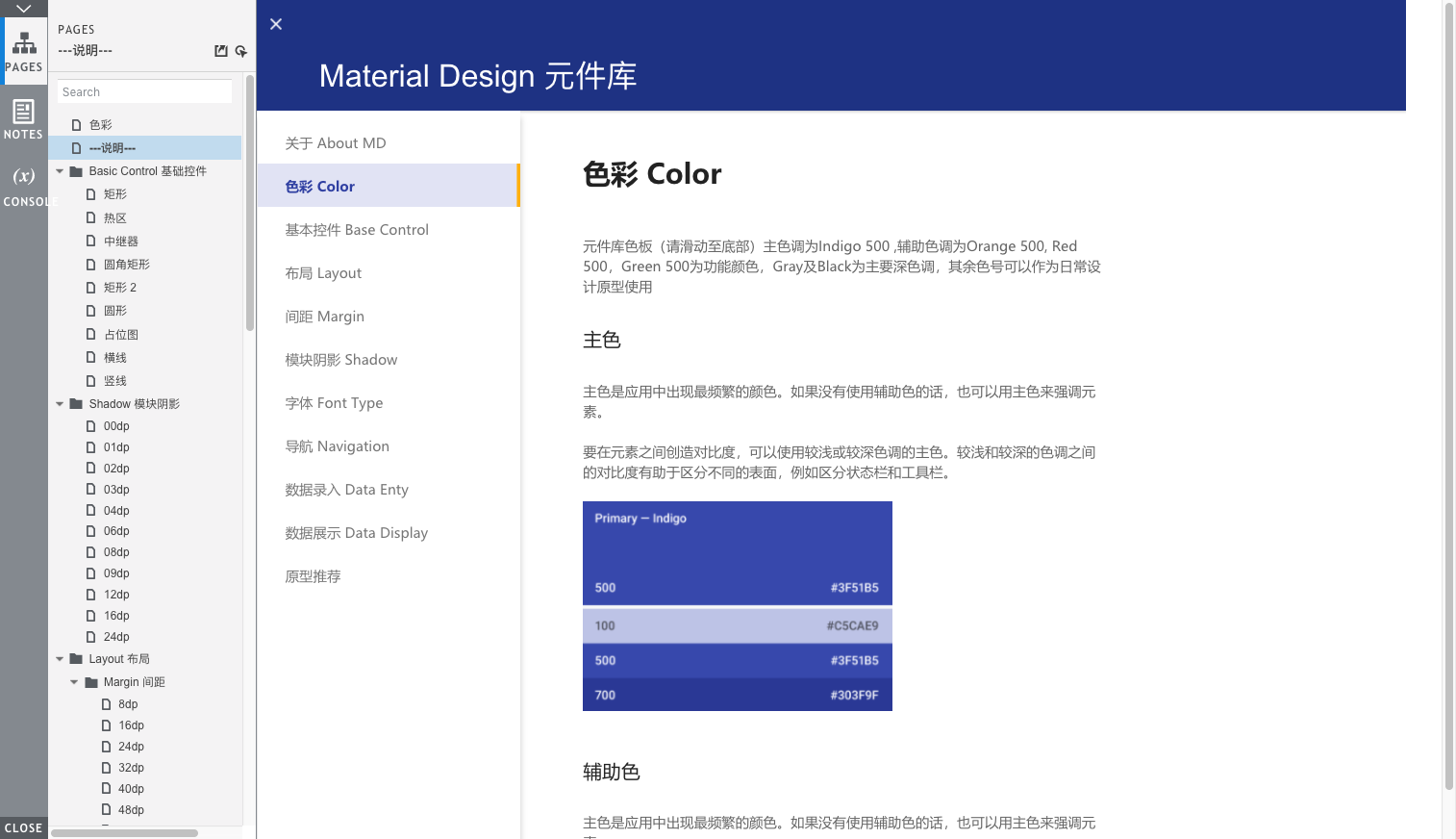Select the ---说明--- page in tree
1456x839 pixels.
click(x=145, y=147)
